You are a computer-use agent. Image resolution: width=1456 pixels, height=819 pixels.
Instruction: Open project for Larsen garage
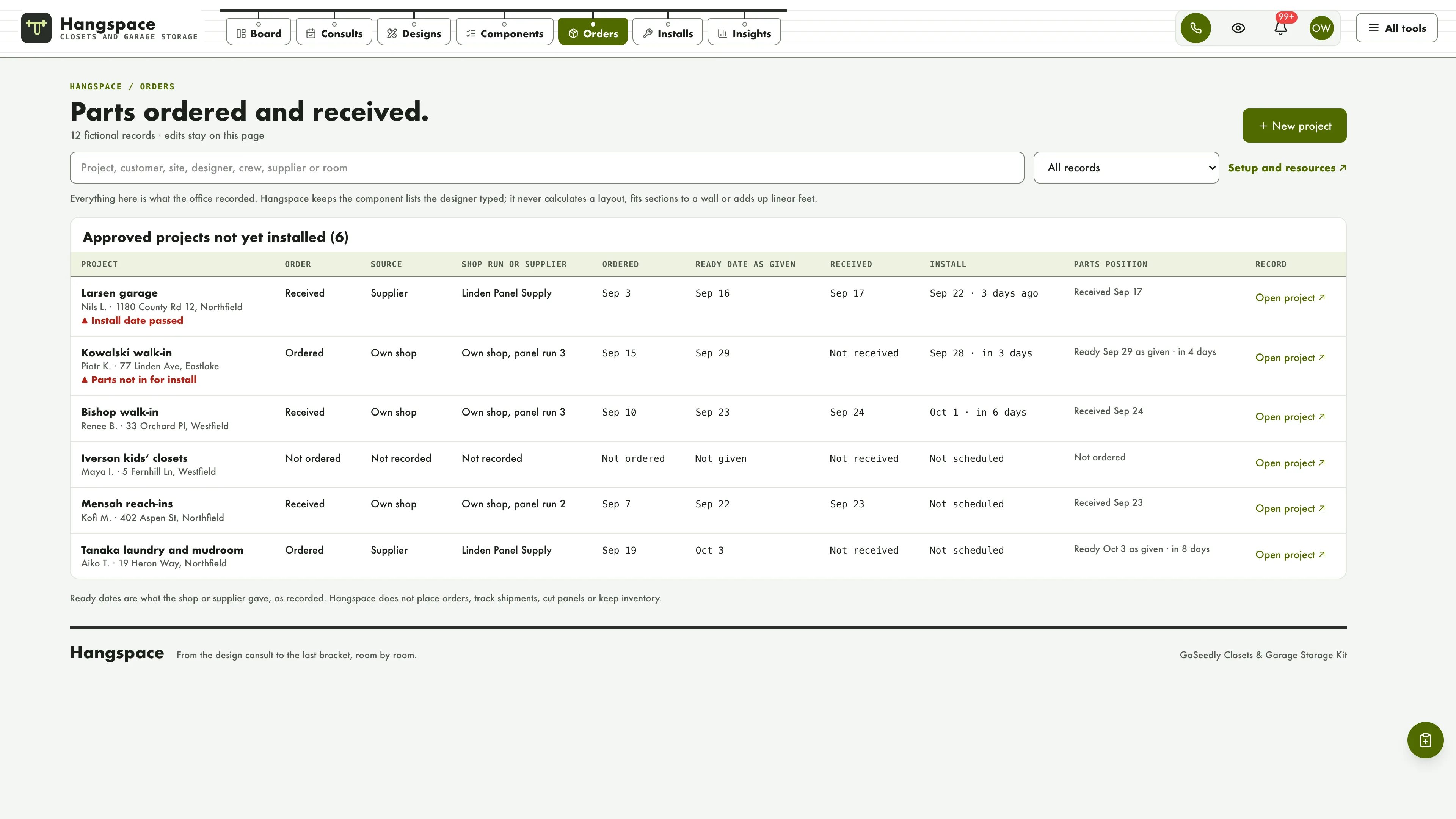click(x=1290, y=298)
